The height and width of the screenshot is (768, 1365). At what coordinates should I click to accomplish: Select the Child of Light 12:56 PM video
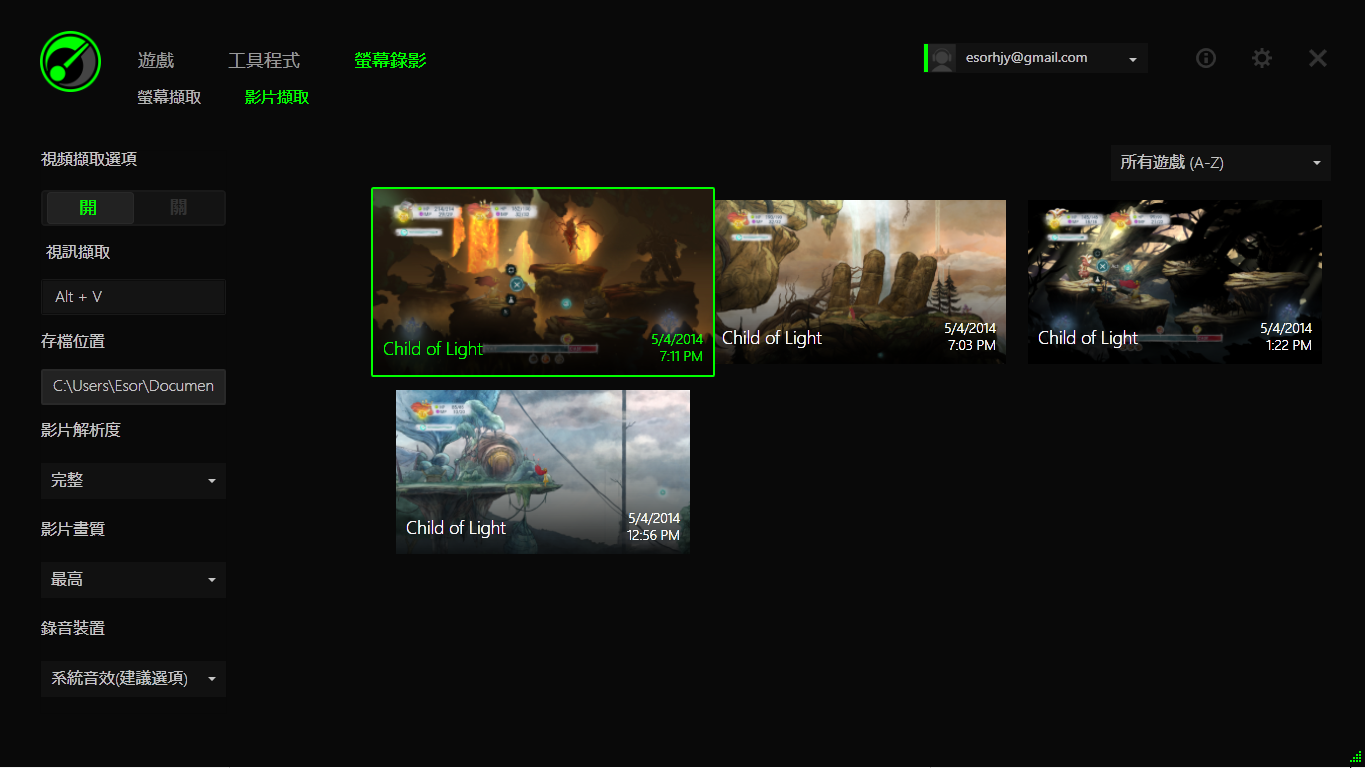tap(543, 472)
